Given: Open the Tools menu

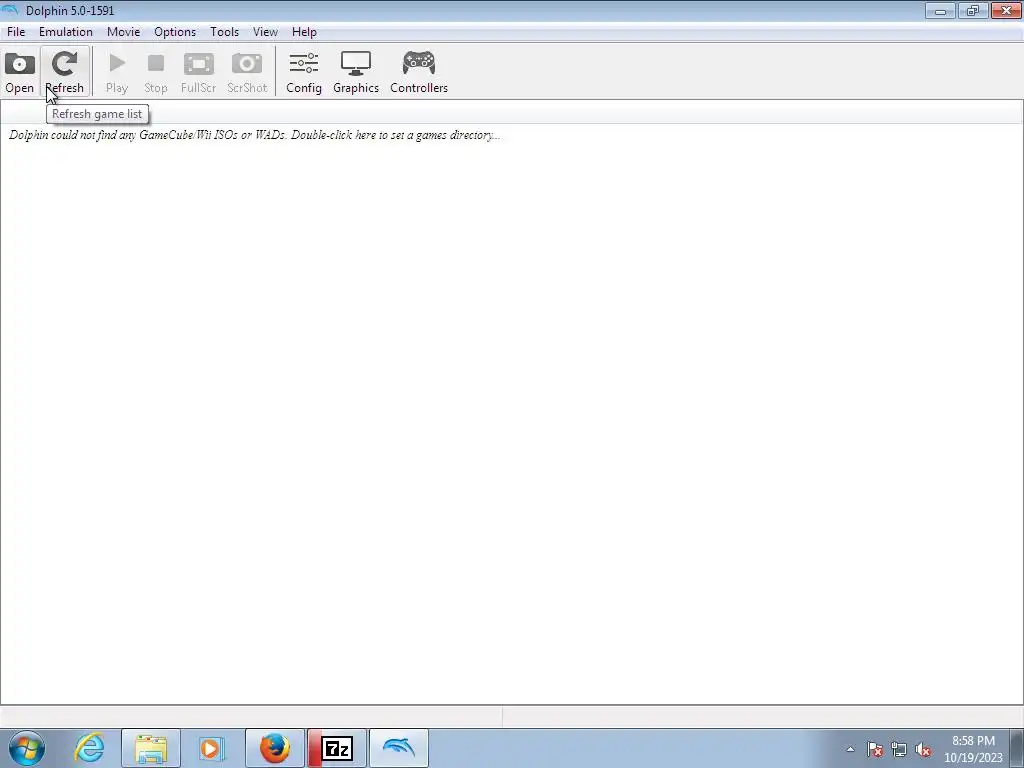Looking at the screenshot, I should click(x=224, y=32).
